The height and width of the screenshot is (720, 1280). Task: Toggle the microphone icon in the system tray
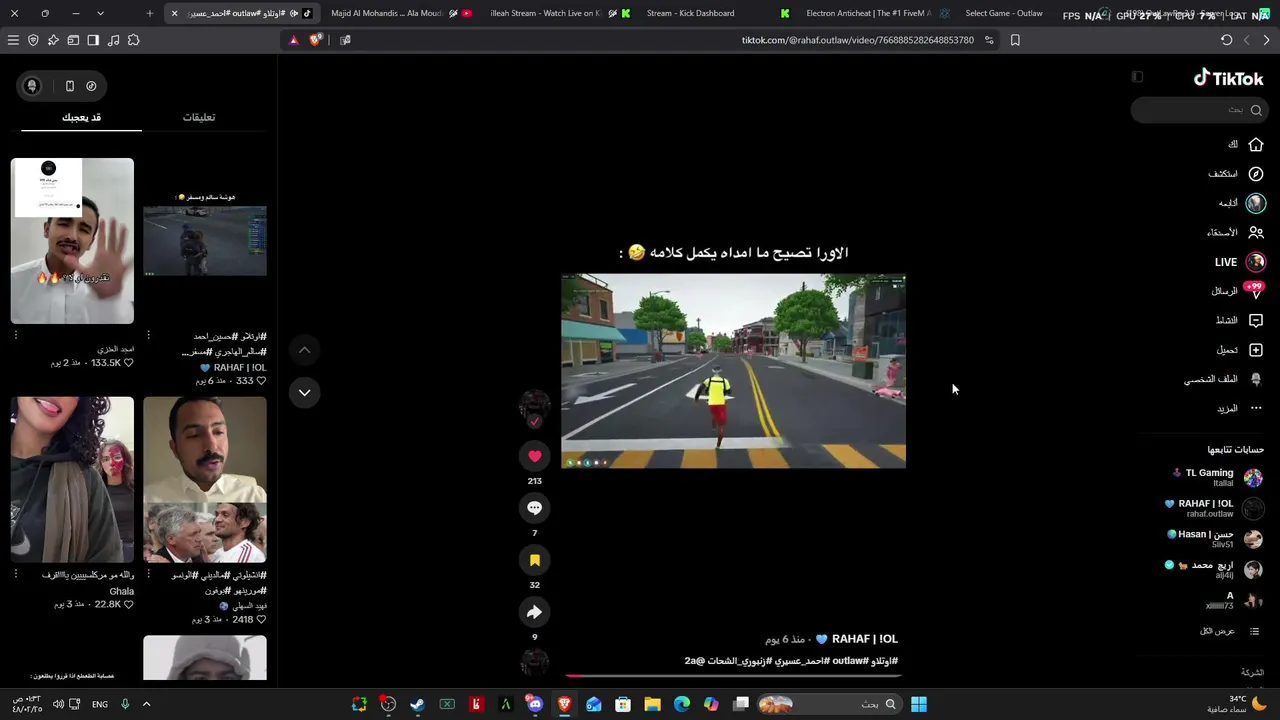[125, 704]
